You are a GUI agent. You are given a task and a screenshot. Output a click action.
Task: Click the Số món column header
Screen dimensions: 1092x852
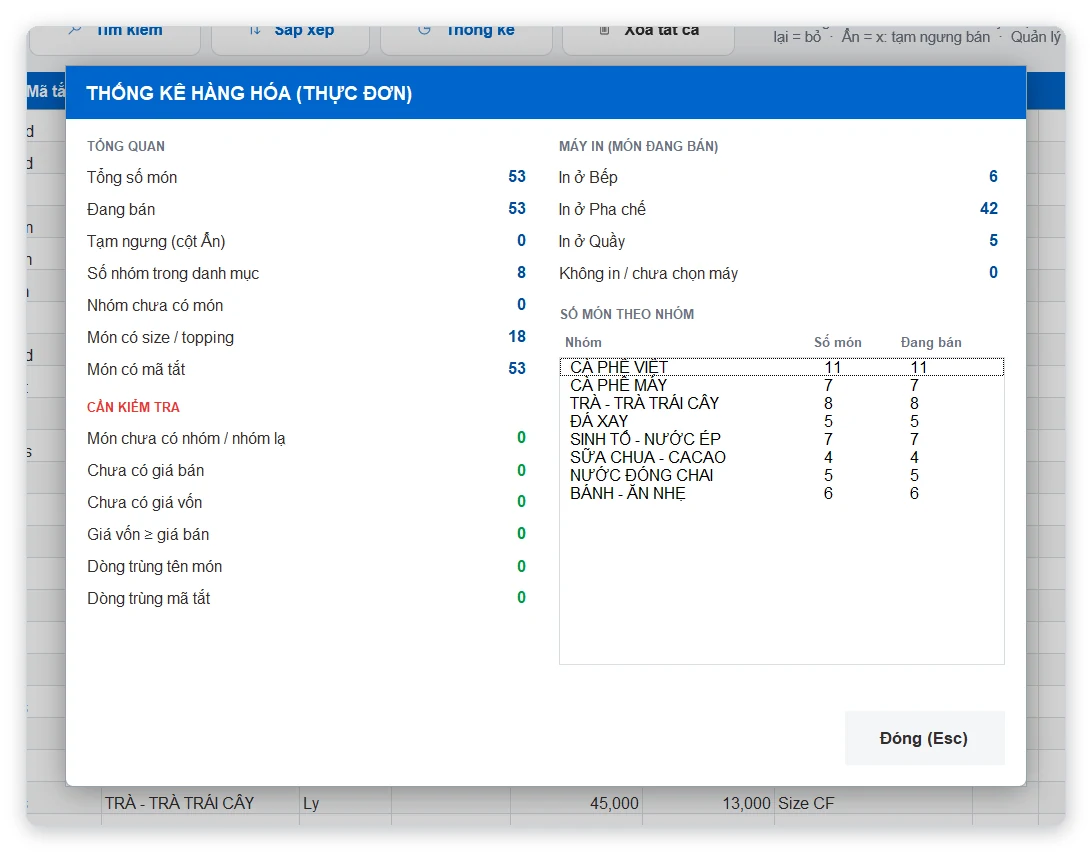(838, 342)
